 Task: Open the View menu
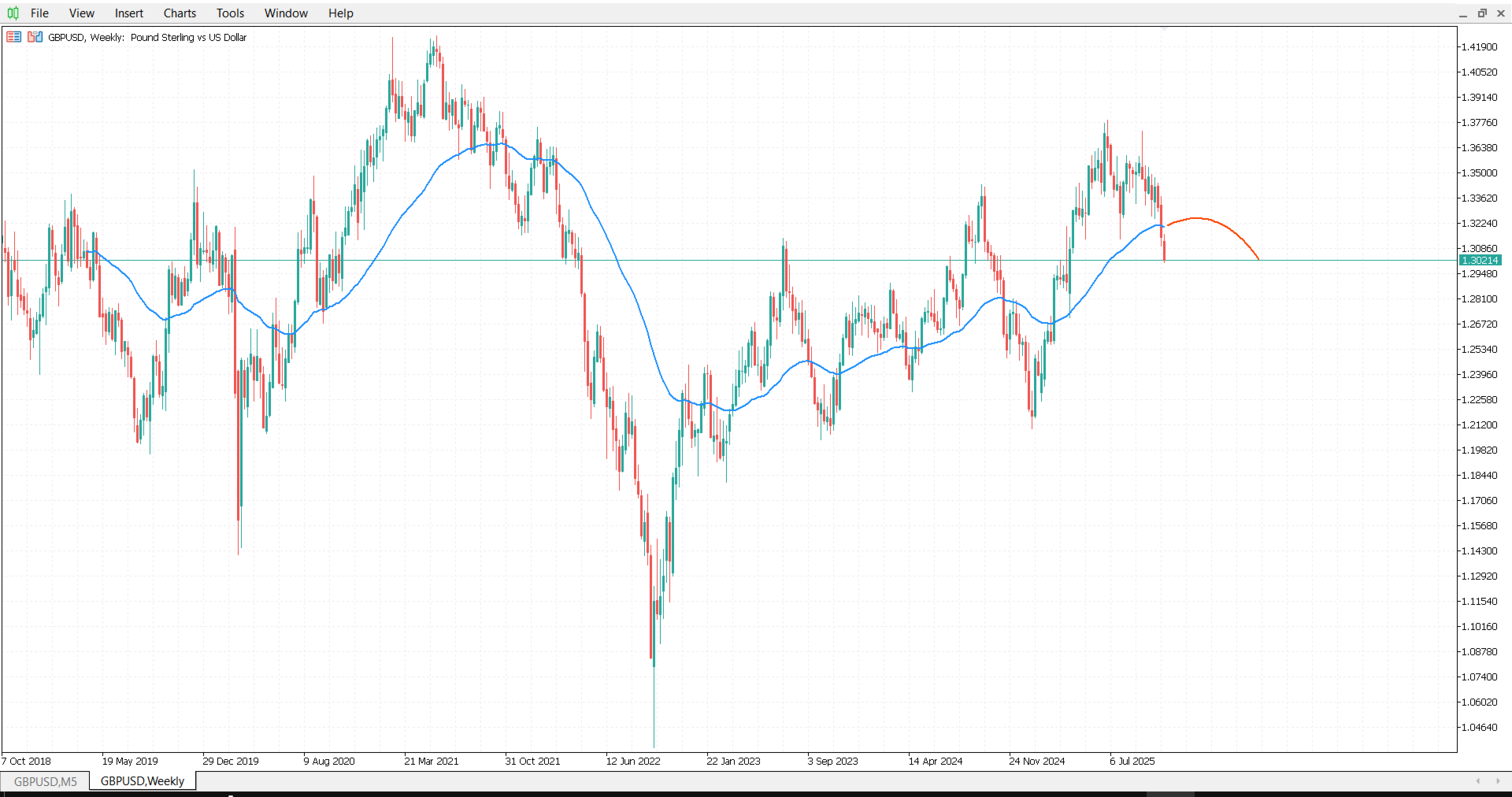point(81,13)
